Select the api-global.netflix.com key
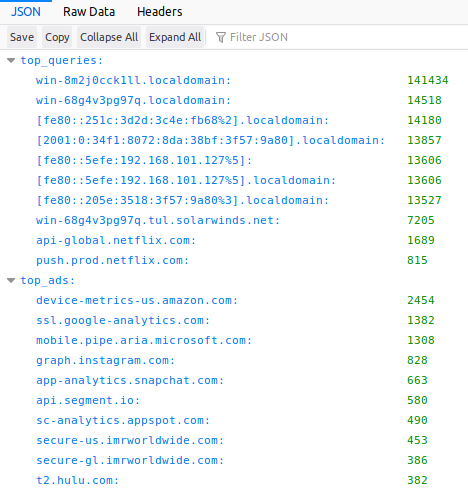The height and width of the screenshot is (498, 468). (116, 240)
